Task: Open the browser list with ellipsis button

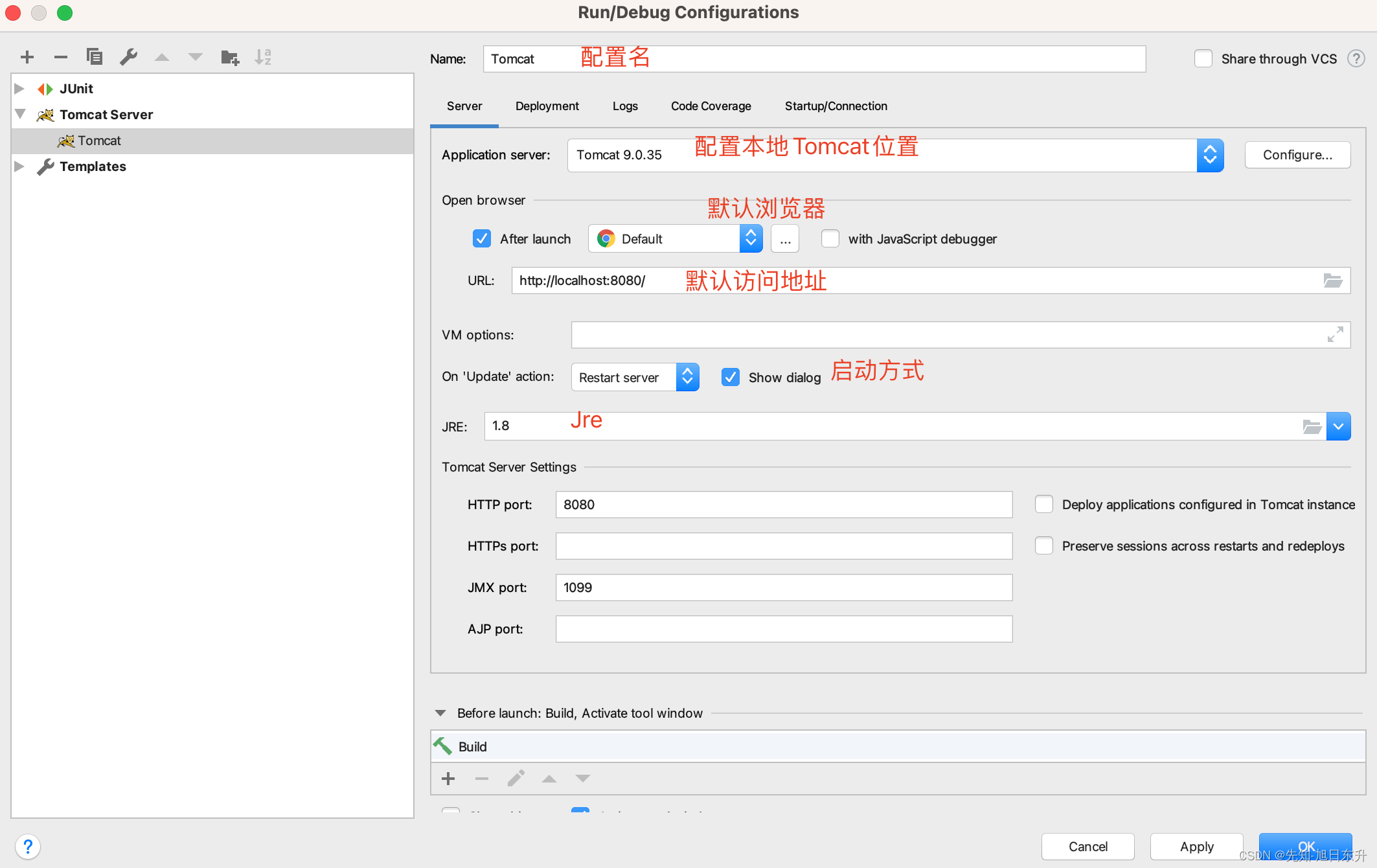Action: [785, 239]
